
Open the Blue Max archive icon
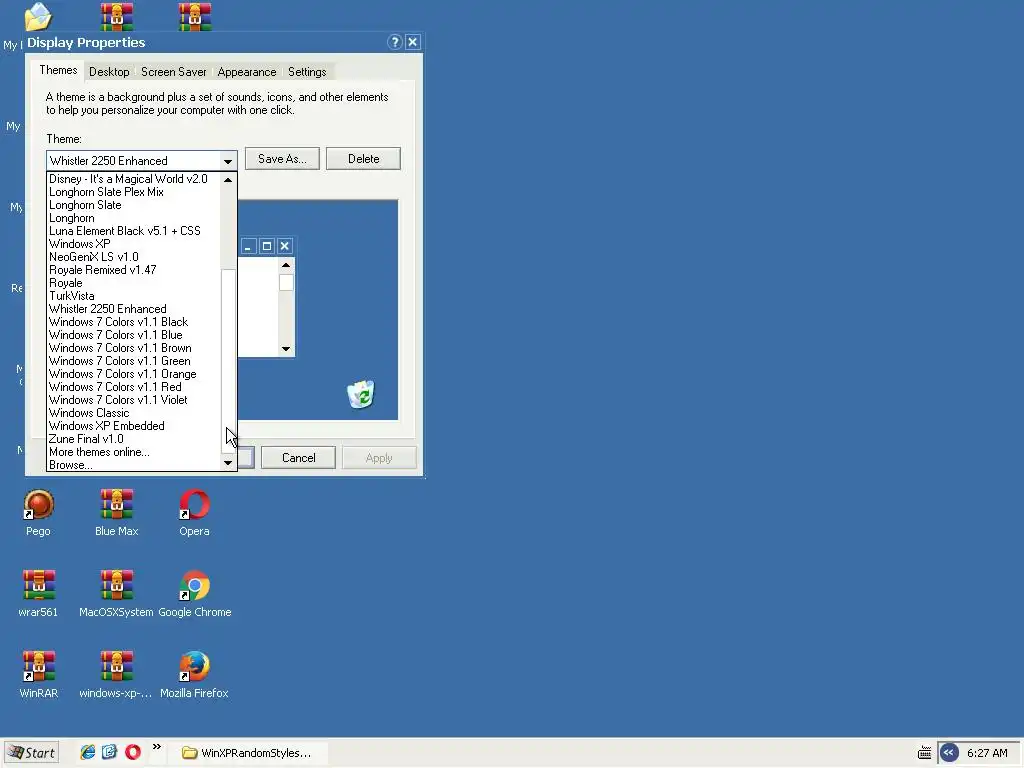coord(116,505)
